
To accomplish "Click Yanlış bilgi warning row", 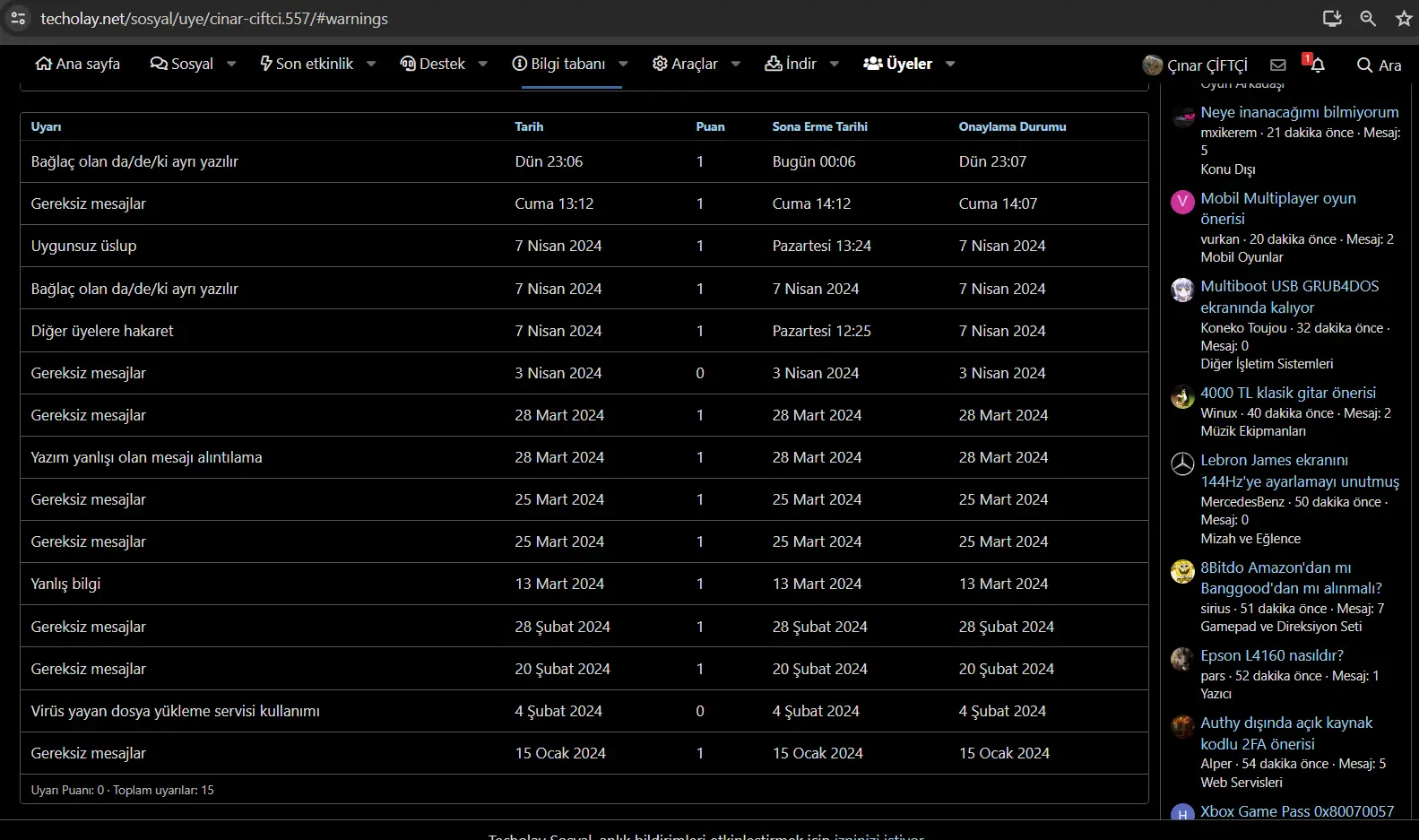I will pyautogui.click(x=584, y=584).
